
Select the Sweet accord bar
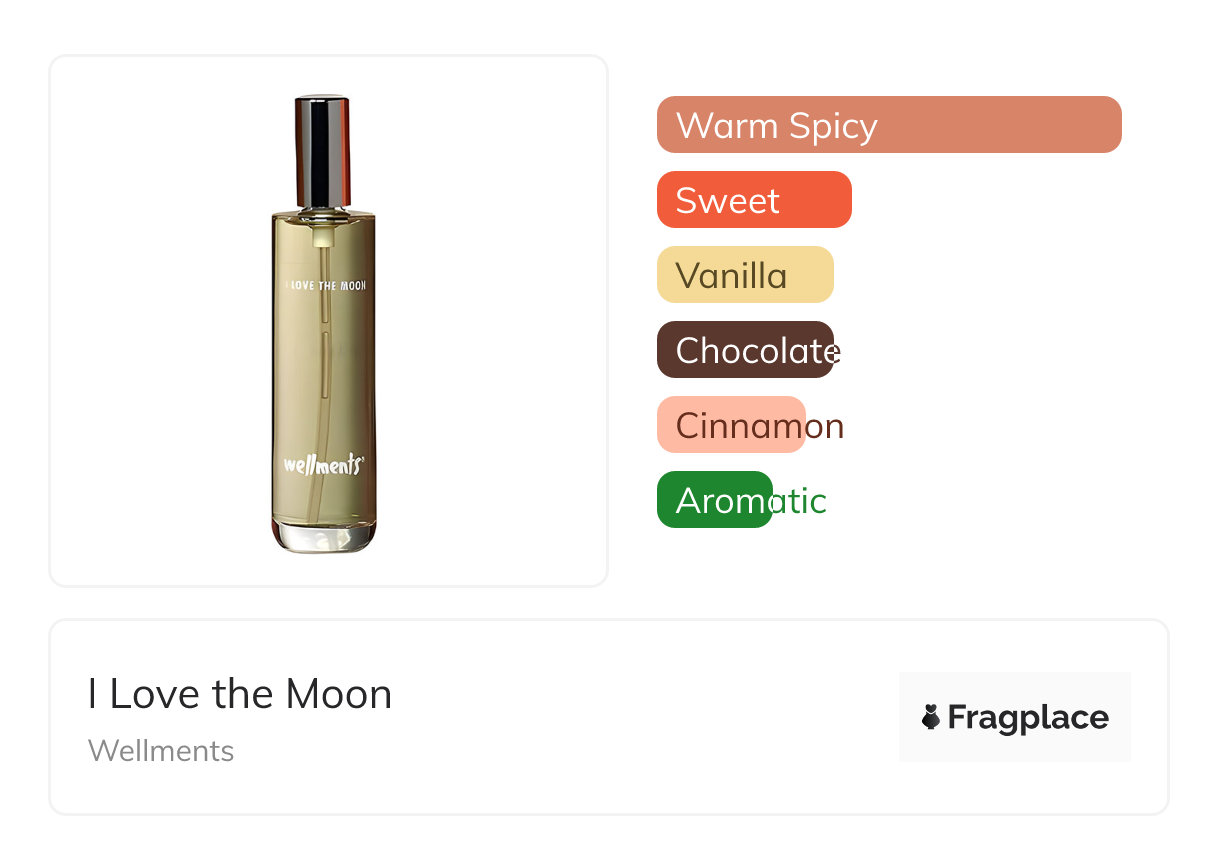point(753,200)
